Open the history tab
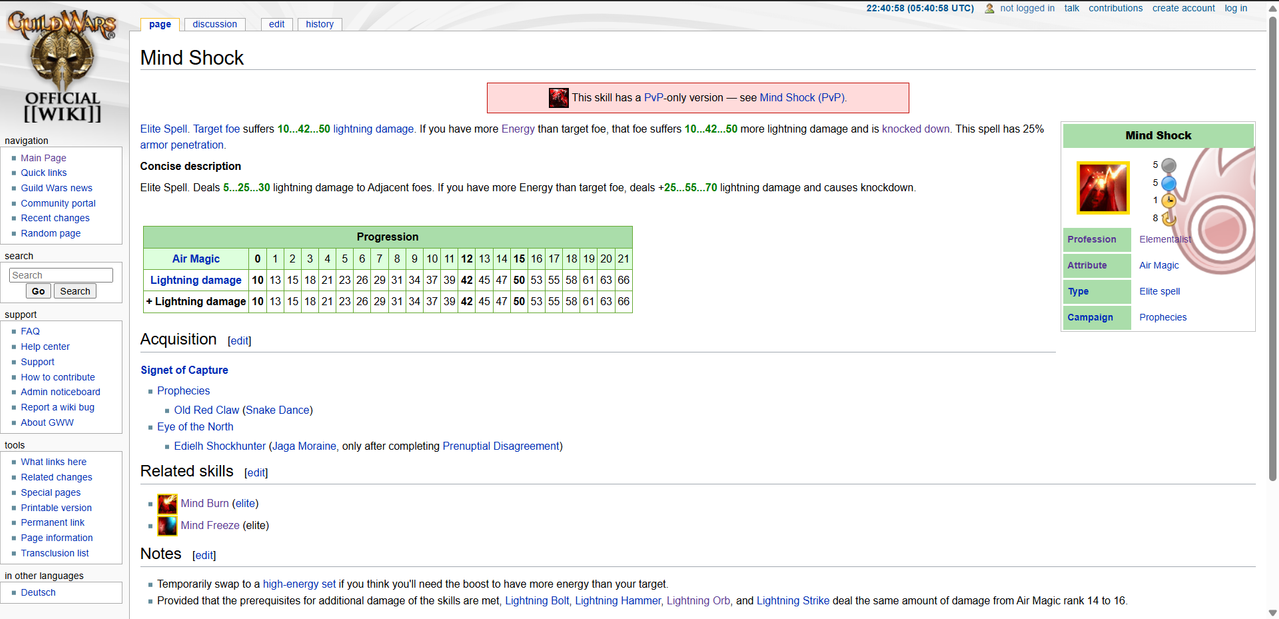The height and width of the screenshot is (619, 1279). pos(320,24)
